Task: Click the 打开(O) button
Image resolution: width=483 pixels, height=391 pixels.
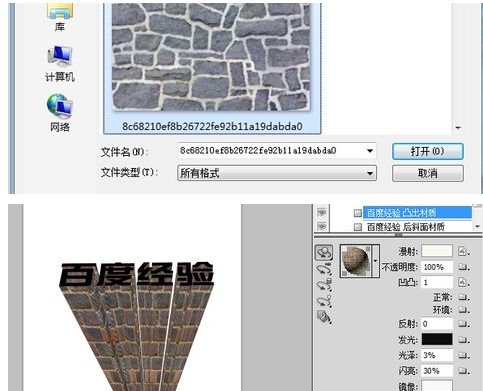Action: [428, 152]
